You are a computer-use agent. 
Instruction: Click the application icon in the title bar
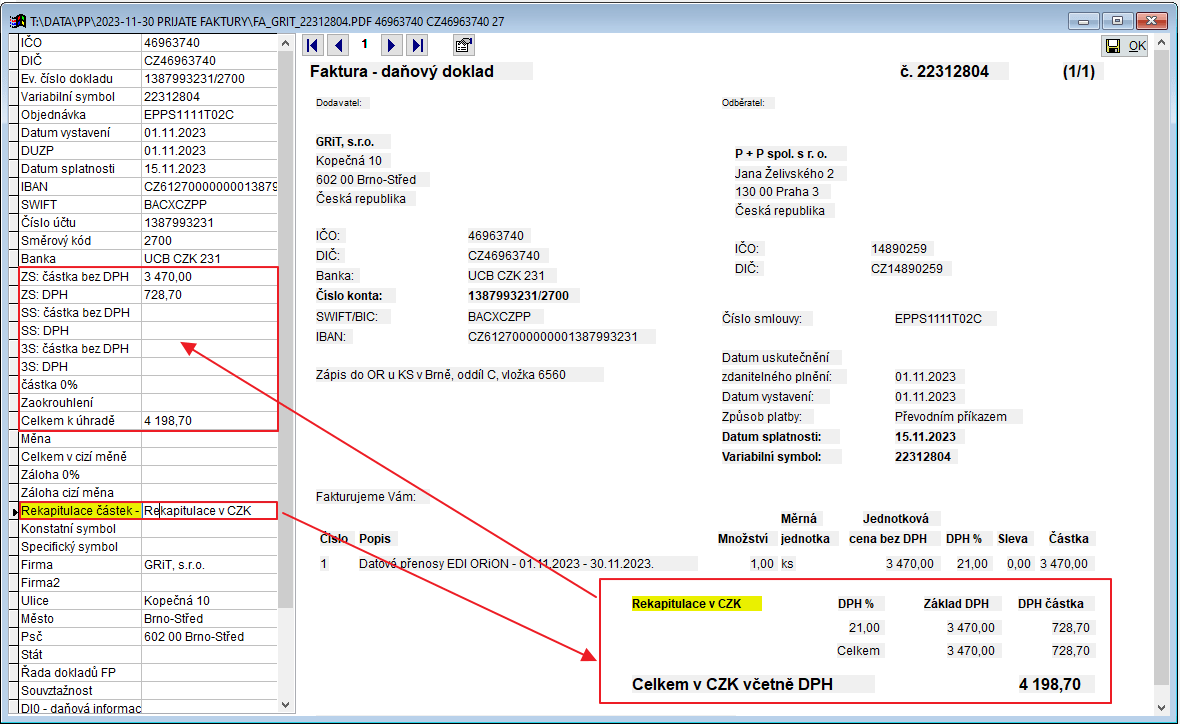(17, 21)
